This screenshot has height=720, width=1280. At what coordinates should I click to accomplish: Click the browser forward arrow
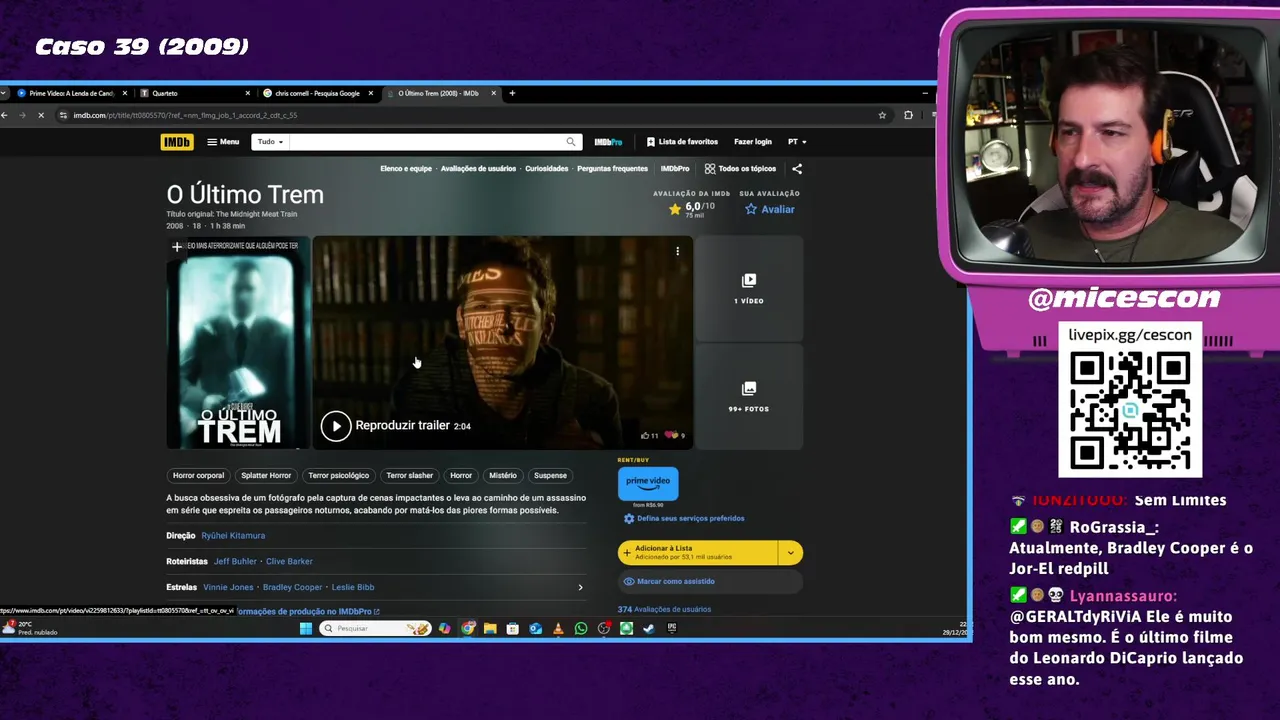(22, 115)
